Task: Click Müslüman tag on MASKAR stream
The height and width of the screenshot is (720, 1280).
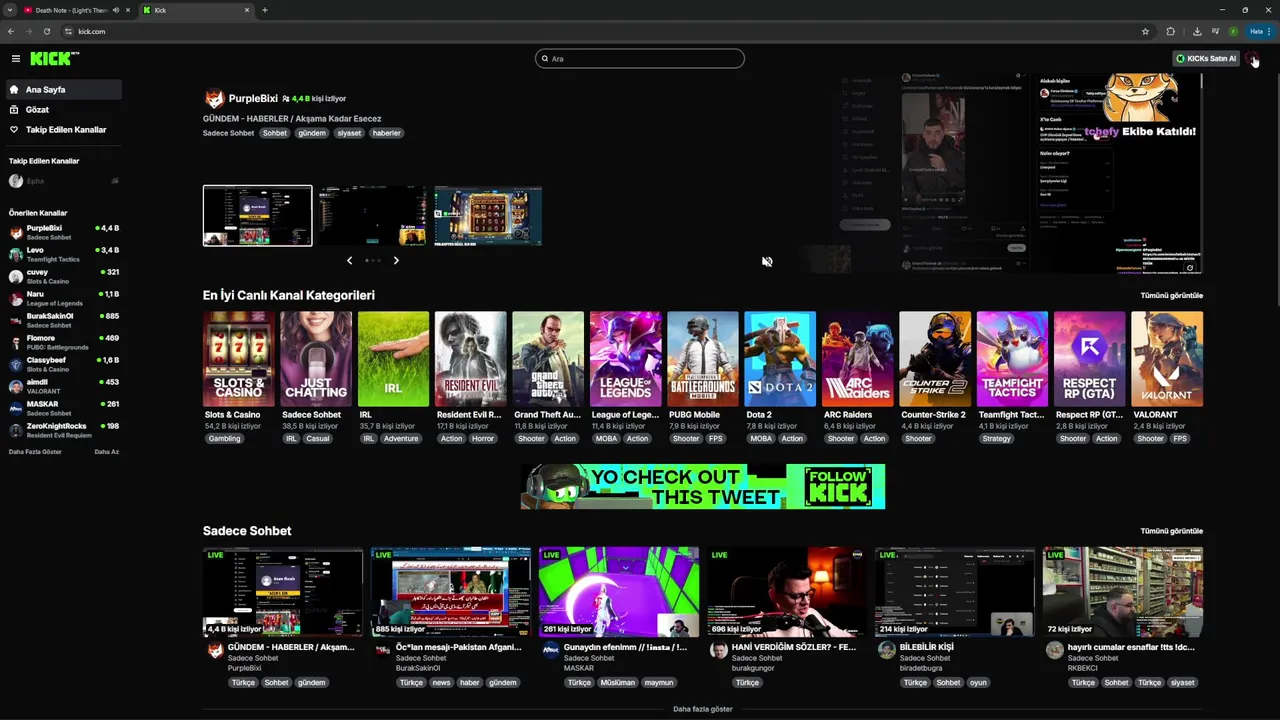Action: 618,683
